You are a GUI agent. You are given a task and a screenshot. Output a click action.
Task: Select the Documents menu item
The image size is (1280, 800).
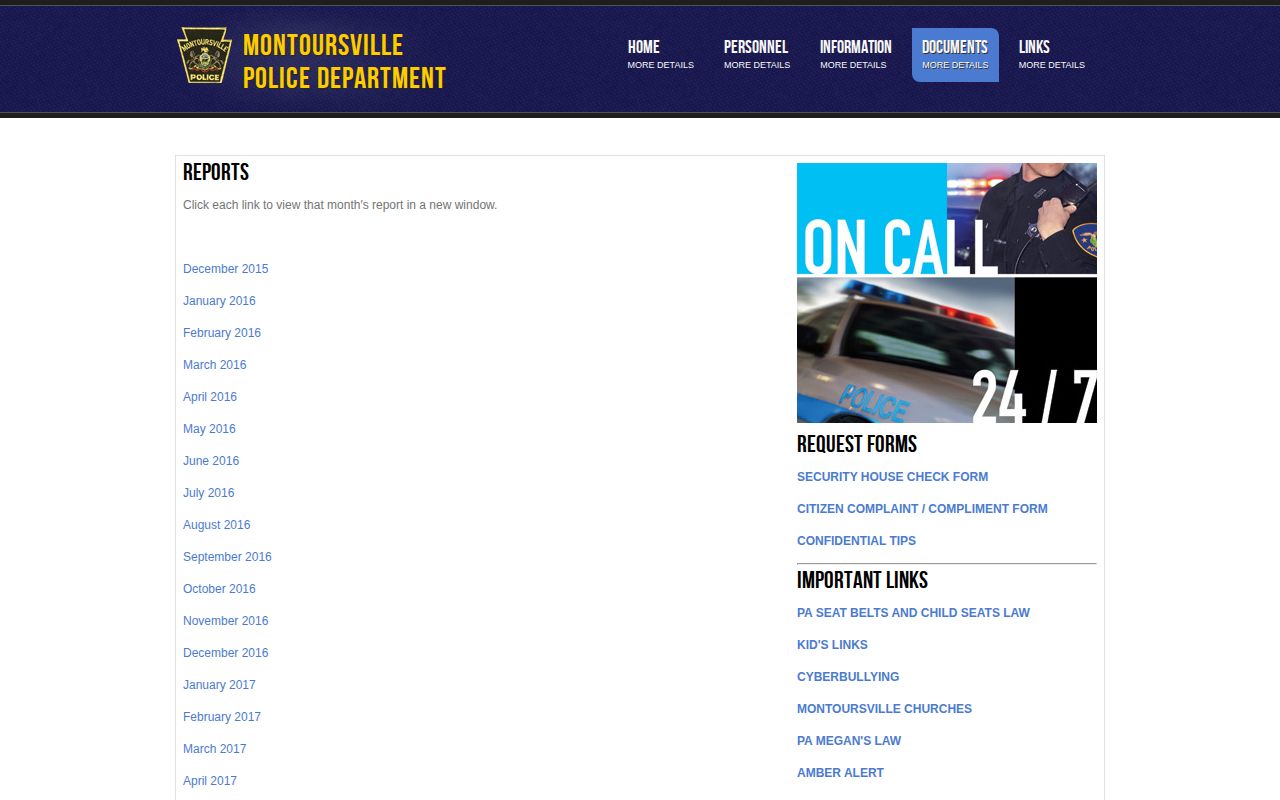955,55
